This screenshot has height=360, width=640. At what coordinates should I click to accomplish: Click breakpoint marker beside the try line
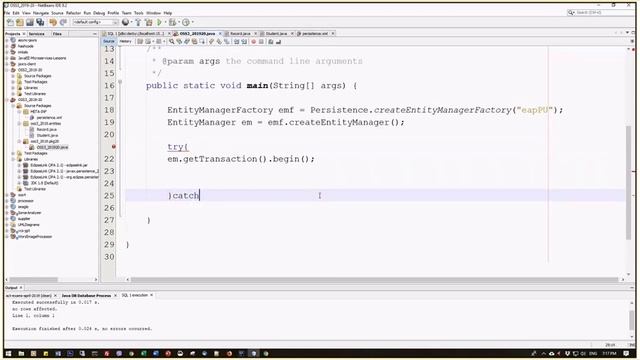pos(114,147)
